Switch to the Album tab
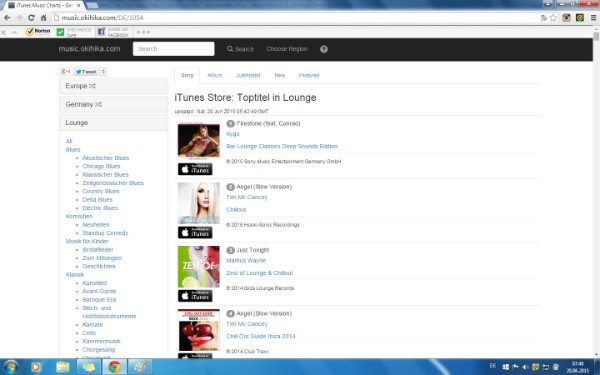This screenshot has width=600, height=375. [215, 75]
